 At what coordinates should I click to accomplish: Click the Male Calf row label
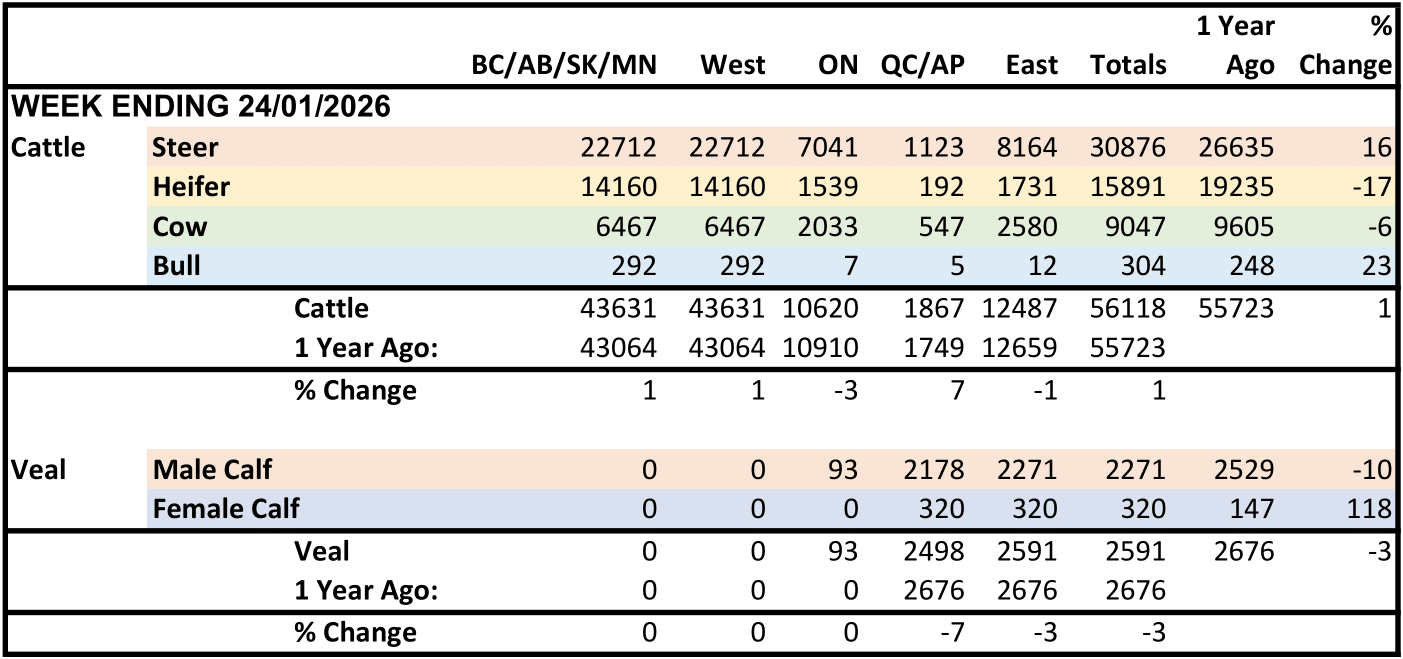pyautogui.click(x=212, y=468)
